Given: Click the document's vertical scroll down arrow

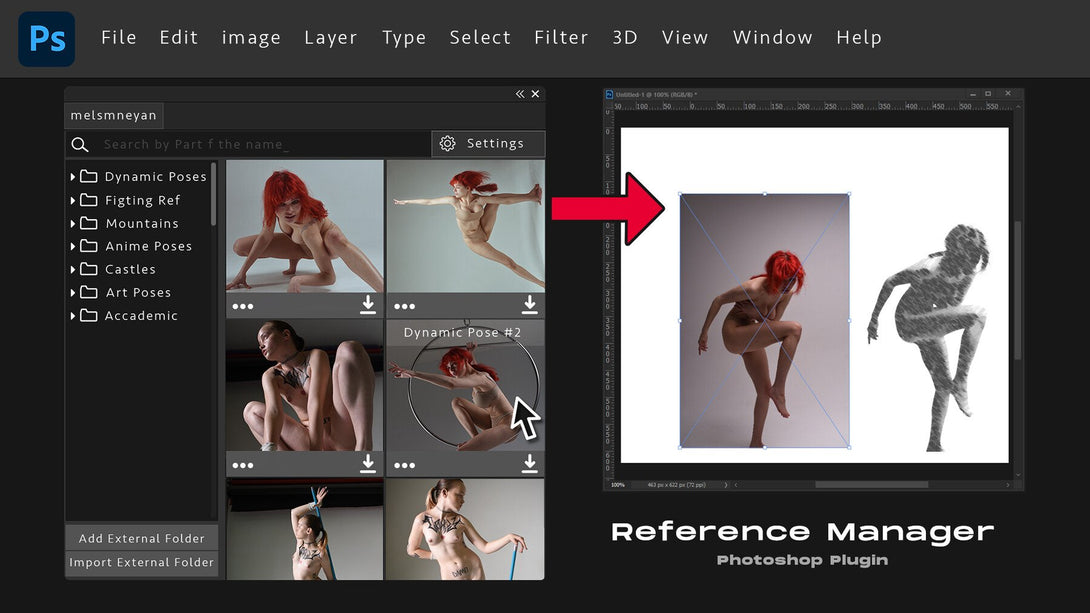Looking at the screenshot, I should click(1018, 475).
